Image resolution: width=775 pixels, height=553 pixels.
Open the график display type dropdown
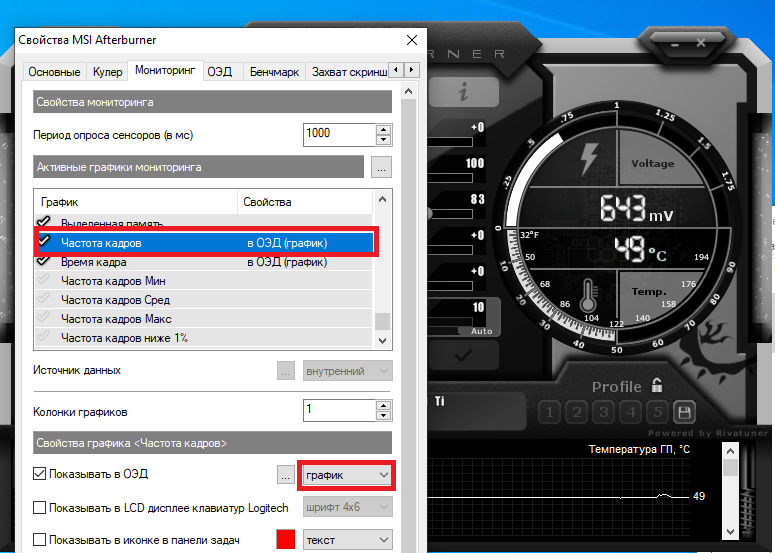point(347,475)
